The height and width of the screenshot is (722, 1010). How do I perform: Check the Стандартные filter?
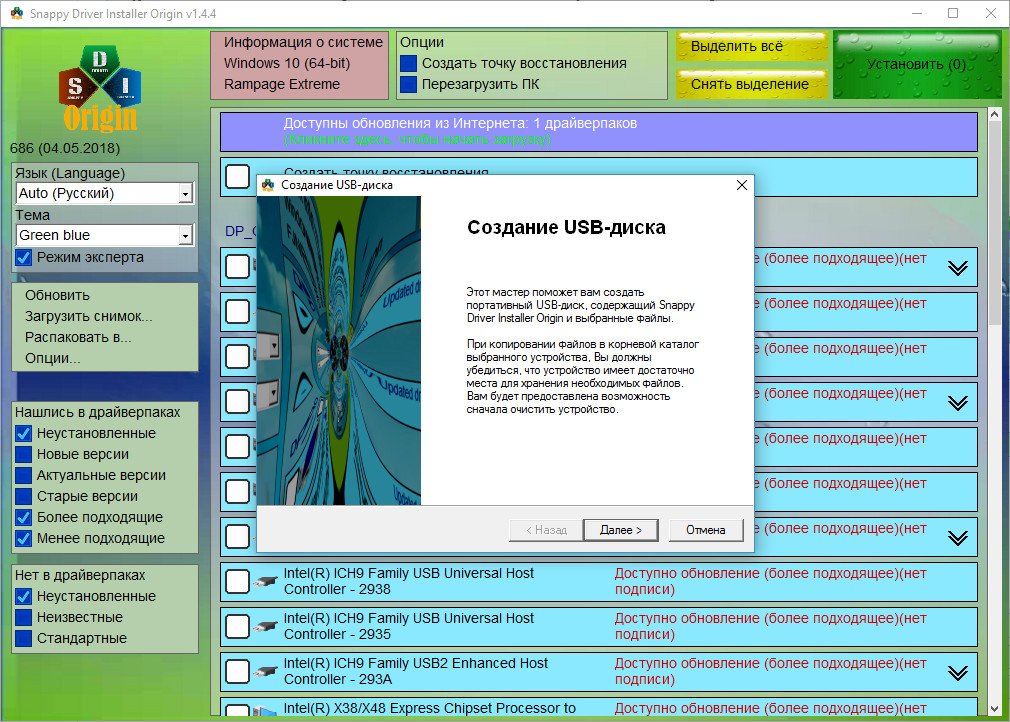tap(24, 638)
